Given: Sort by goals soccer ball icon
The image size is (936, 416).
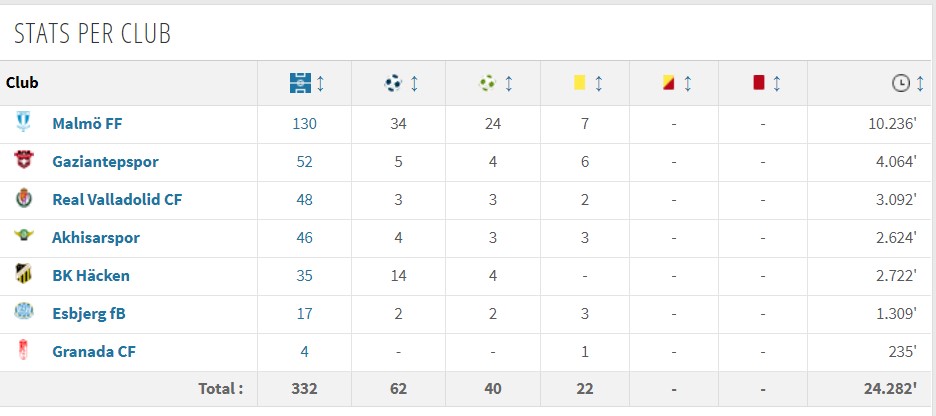Looking at the screenshot, I should (x=393, y=83).
